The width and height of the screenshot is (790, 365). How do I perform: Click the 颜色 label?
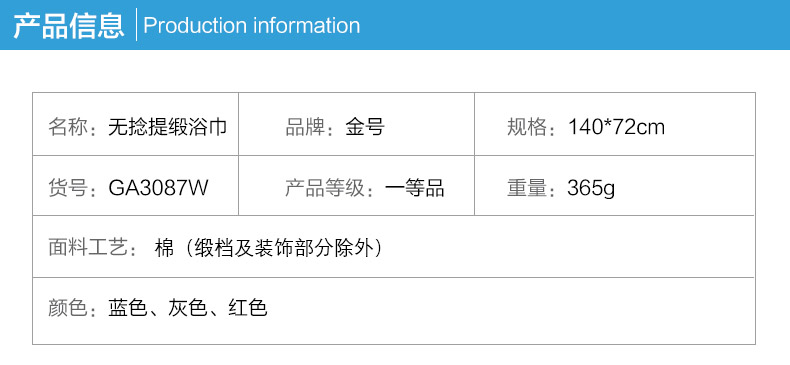tap(68, 308)
